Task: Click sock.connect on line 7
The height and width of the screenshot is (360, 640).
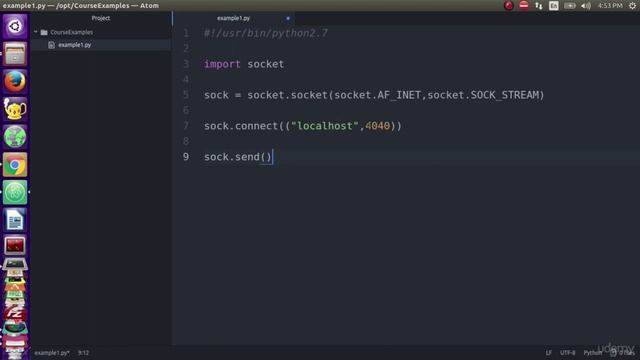Action: 241,126
